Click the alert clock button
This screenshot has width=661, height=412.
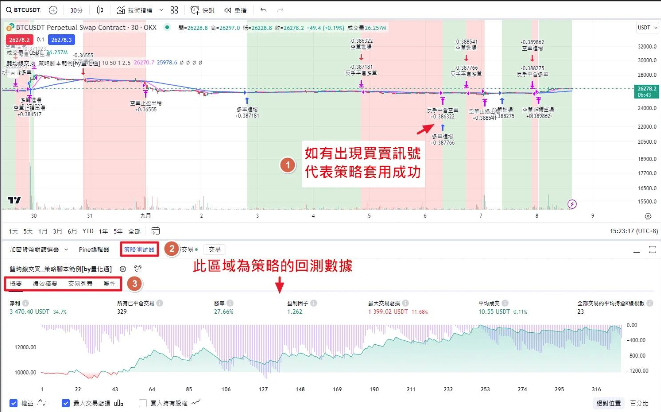click(x=202, y=10)
